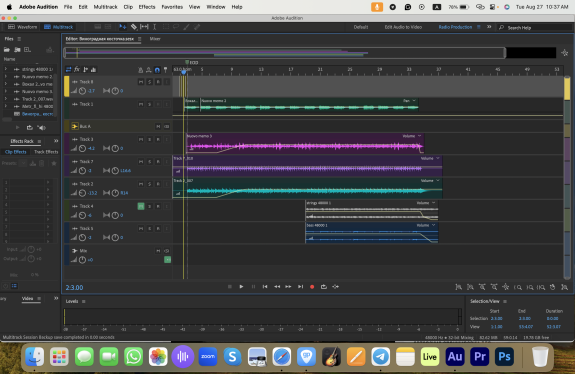Switch to Waveform view
This screenshot has height=374, width=575.
pyautogui.click(x=22, y=27)
